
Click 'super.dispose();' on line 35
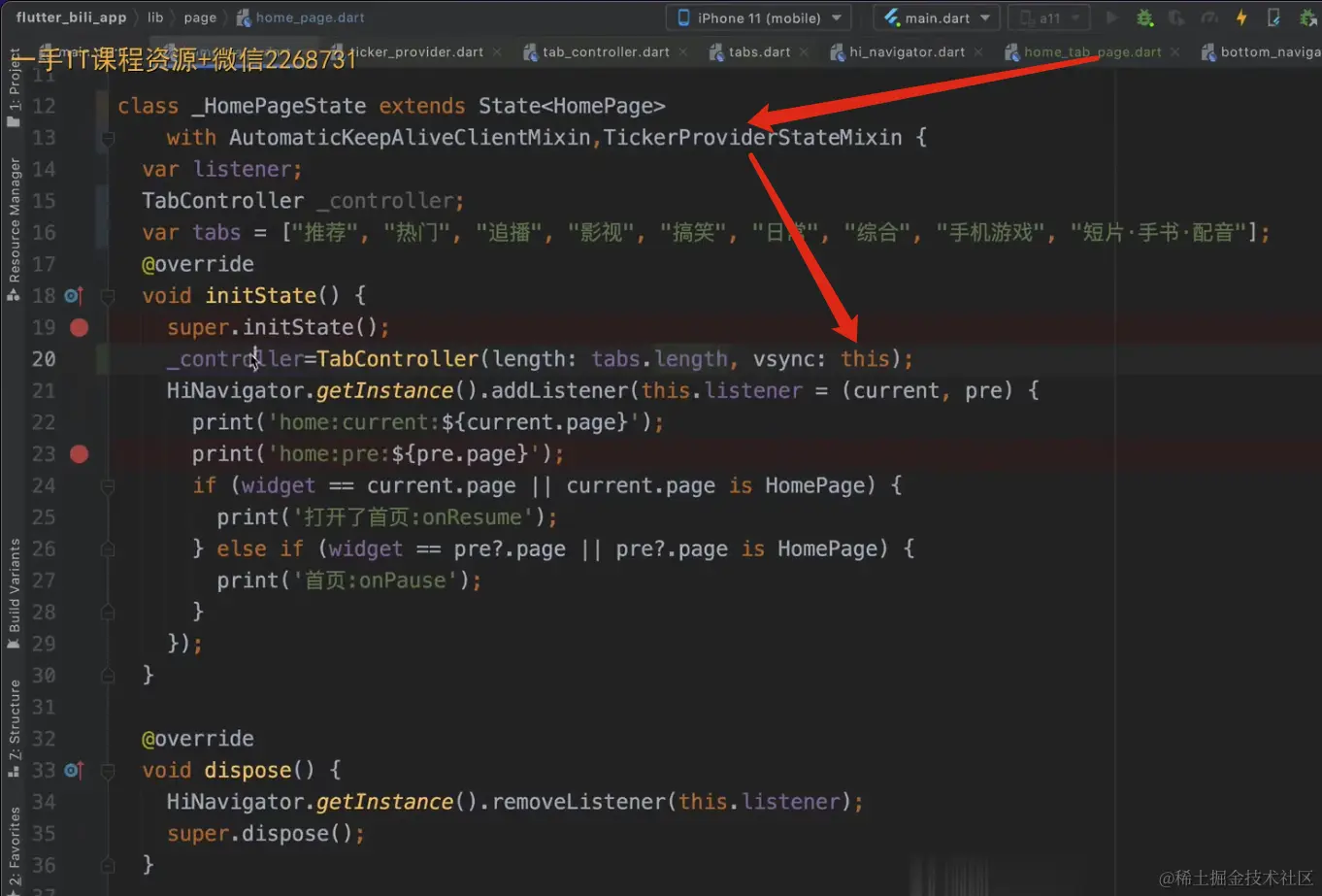click(x=266, y=834)
